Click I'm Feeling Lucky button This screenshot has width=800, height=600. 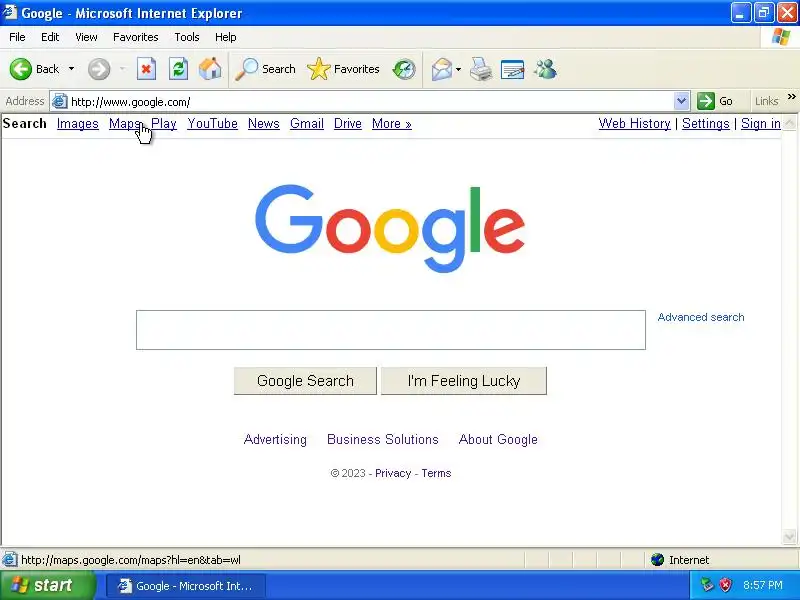point(464,381)
